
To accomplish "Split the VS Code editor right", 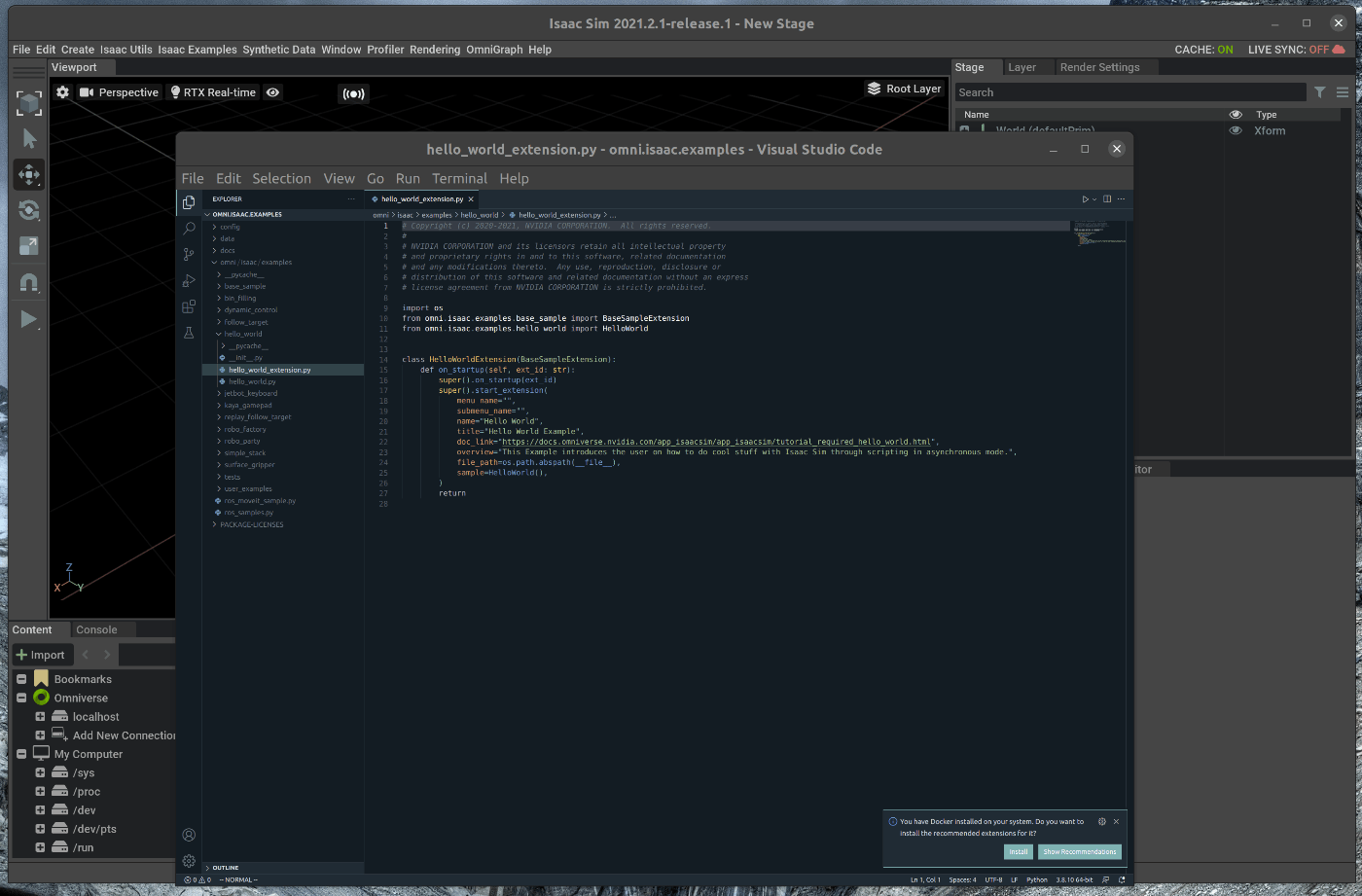I will (x=1107, y=198).
